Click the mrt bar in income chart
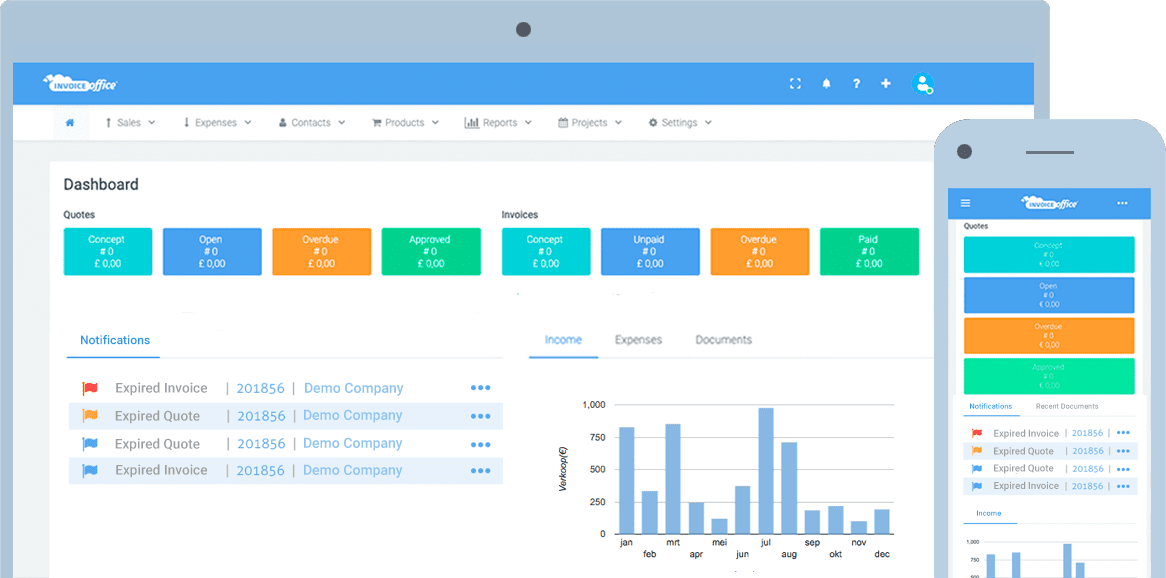1166x578 pixels. click(673, 479)
